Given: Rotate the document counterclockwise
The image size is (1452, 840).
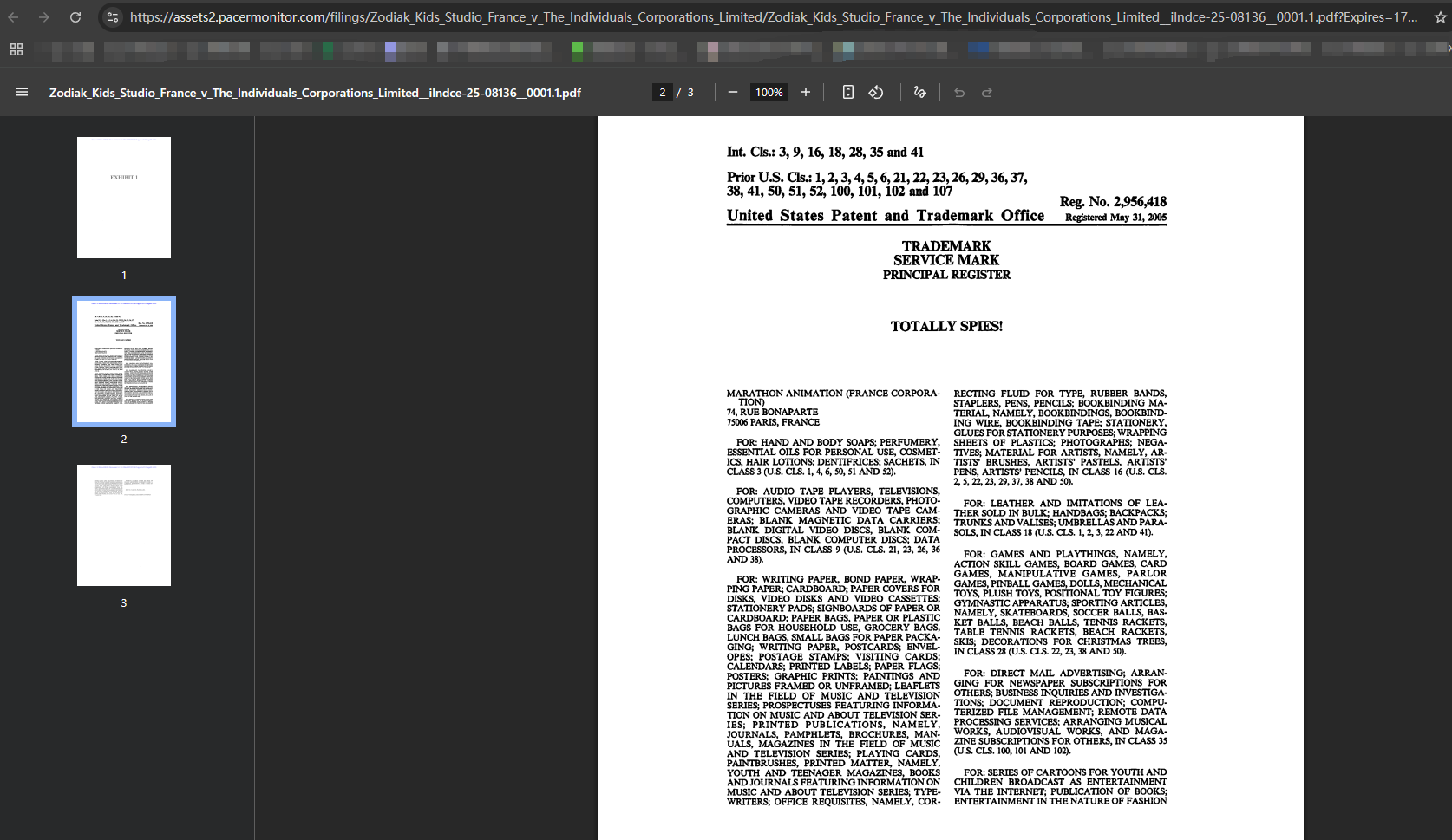Looking at the screenshot, I should (876, 92).
